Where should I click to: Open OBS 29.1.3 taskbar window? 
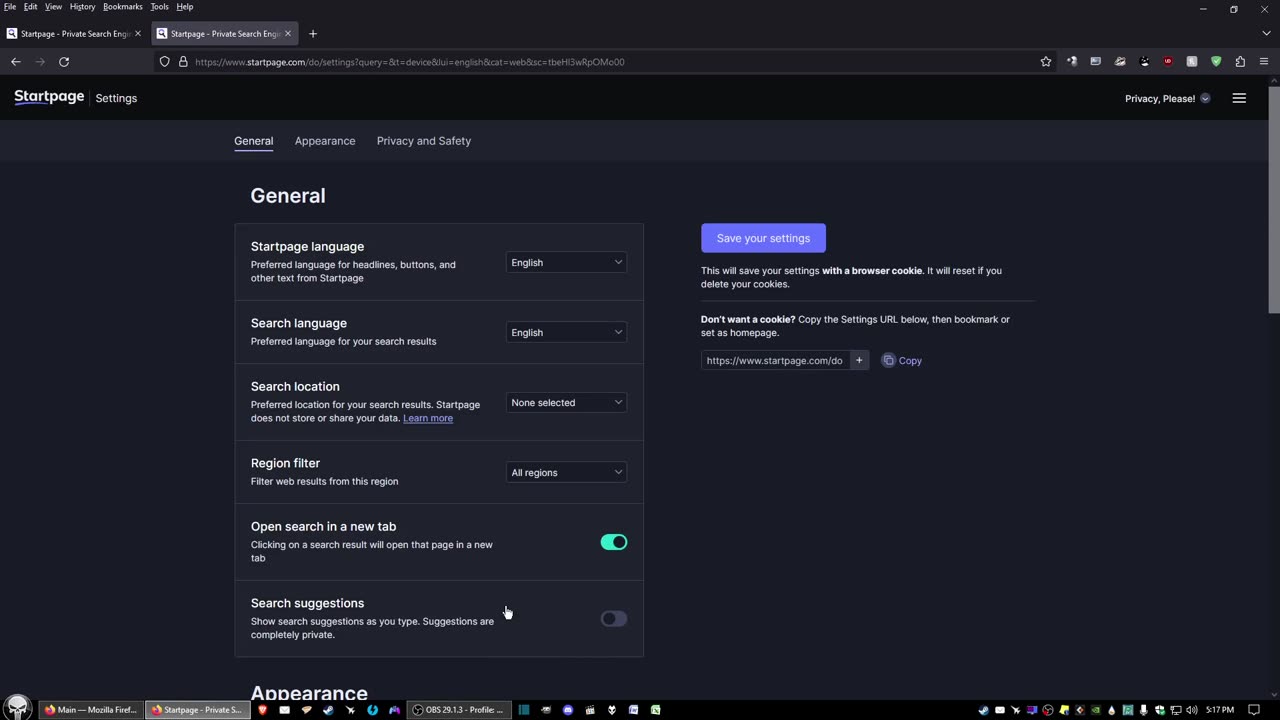coord(461,710)
